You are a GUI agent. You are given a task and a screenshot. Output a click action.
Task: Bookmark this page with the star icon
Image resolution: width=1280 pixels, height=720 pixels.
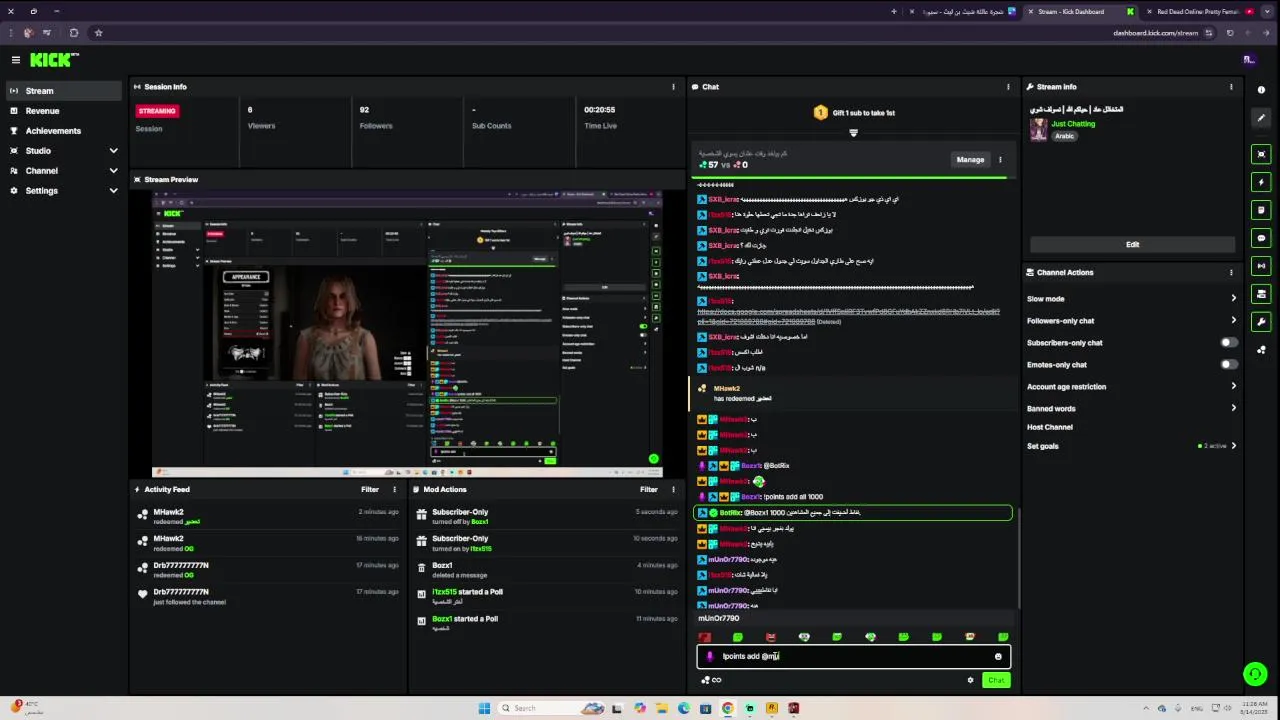(x=98, y=33)
